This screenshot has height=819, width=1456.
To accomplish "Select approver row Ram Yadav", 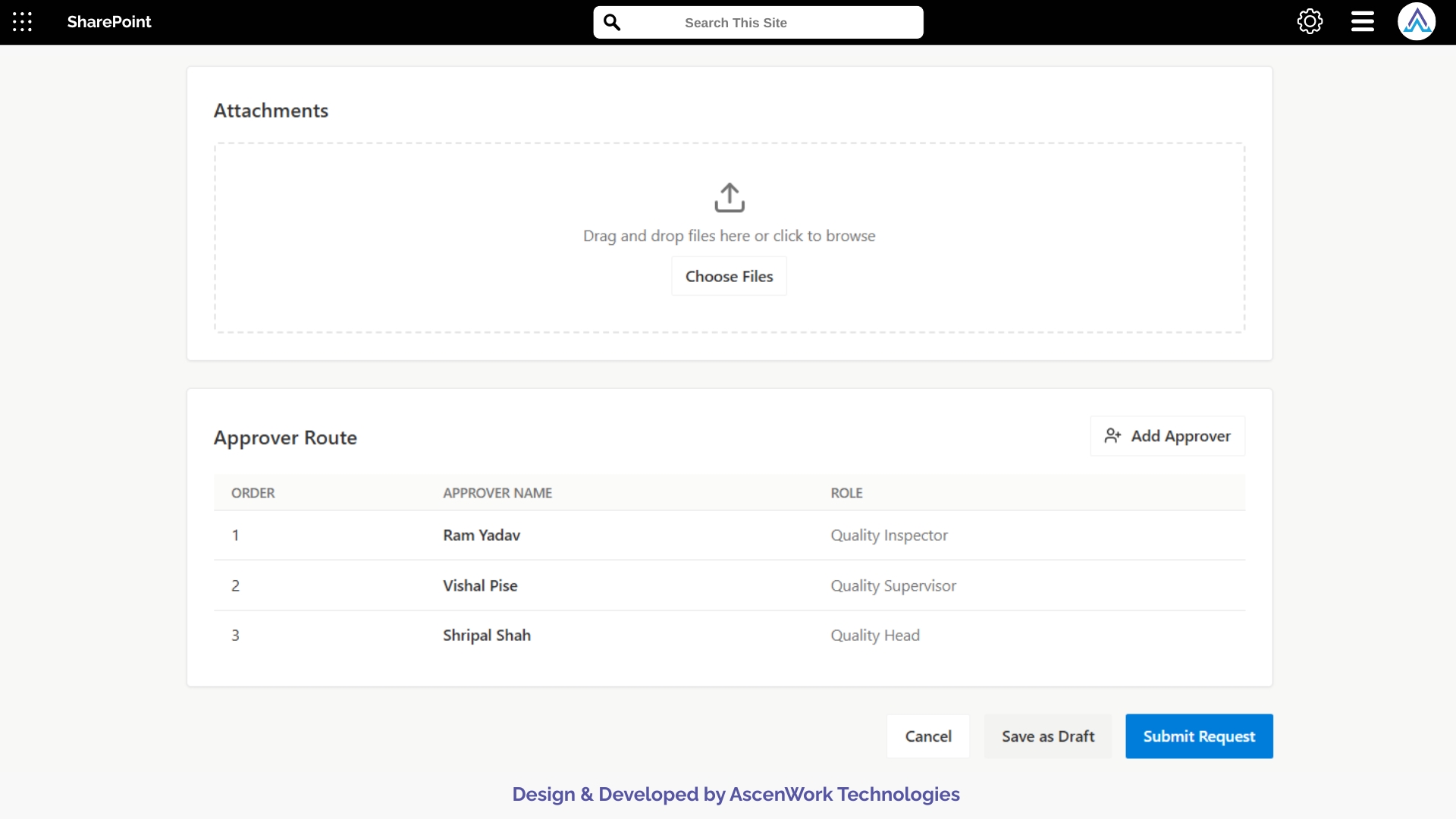I will [481, 535].
